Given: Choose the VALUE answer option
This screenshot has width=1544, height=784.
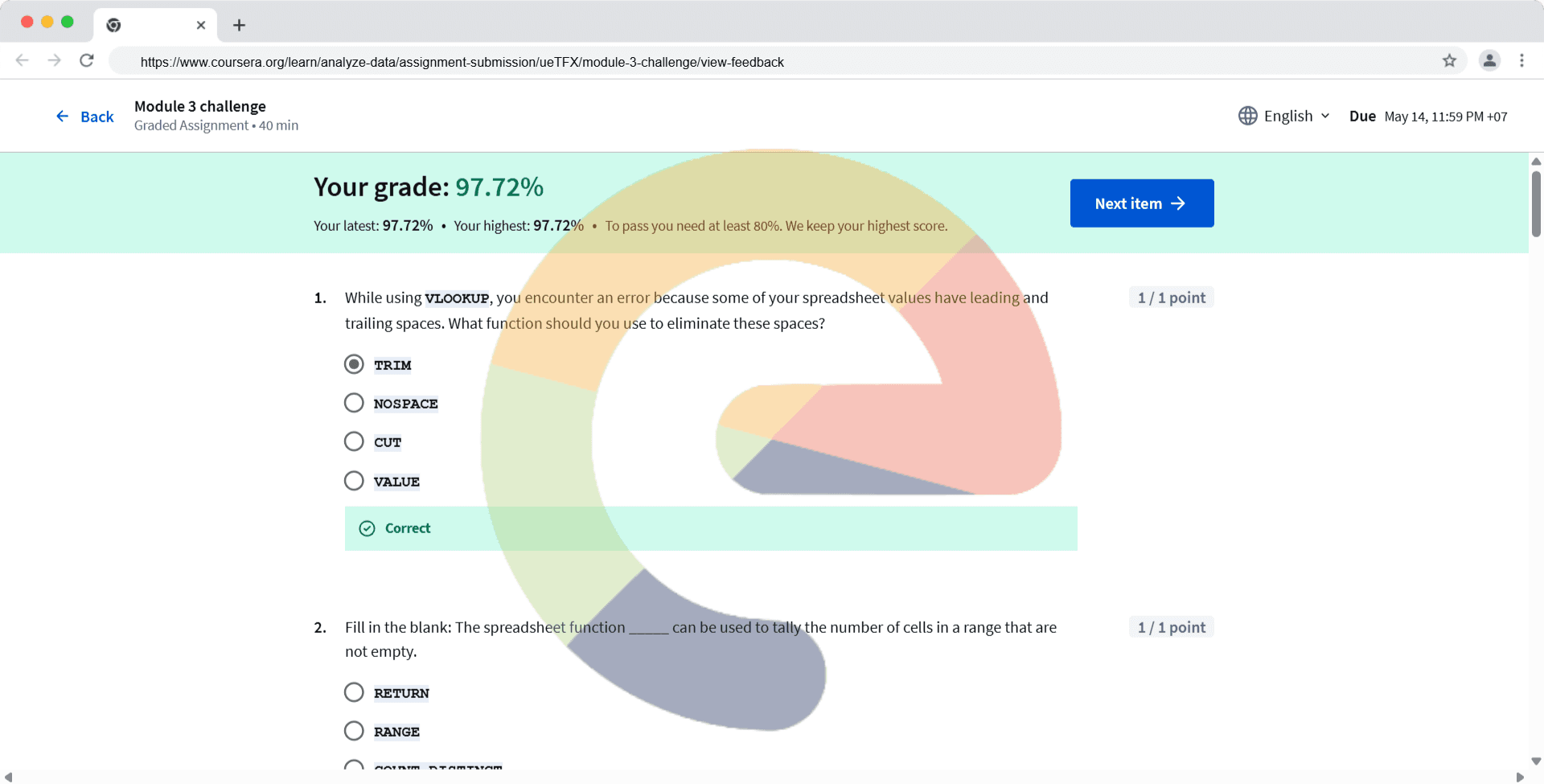Looking at the screenshot, I should click(x=354, y=481).
